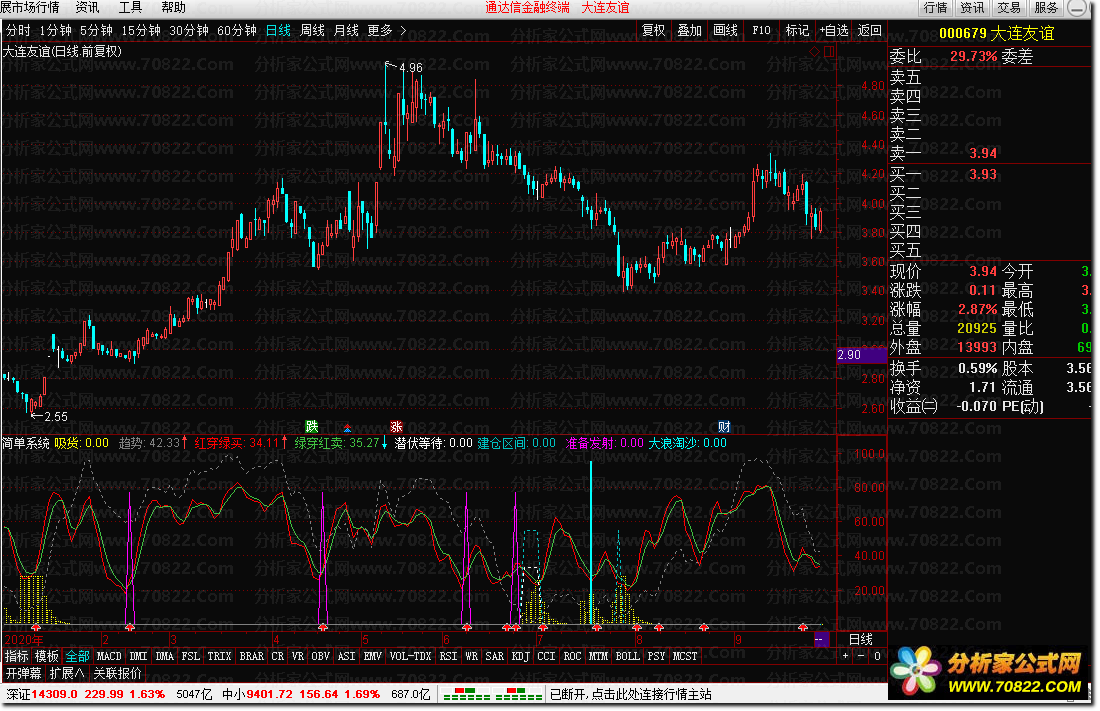Click the 日线 label beside date axis
The height and width of the screenshot is (711, 1100).
pos(860,639)
